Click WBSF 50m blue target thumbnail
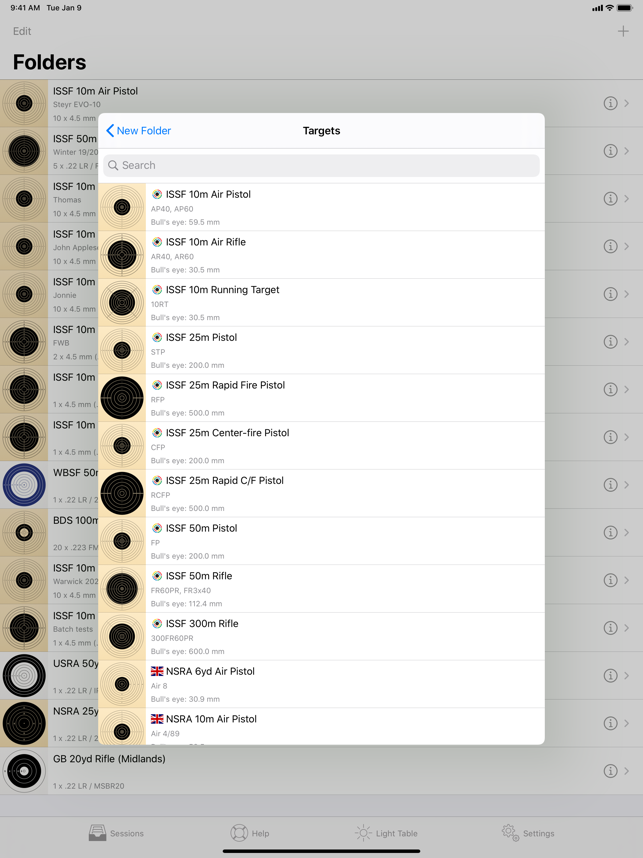 pyautogui.click(x=24, y=484)
